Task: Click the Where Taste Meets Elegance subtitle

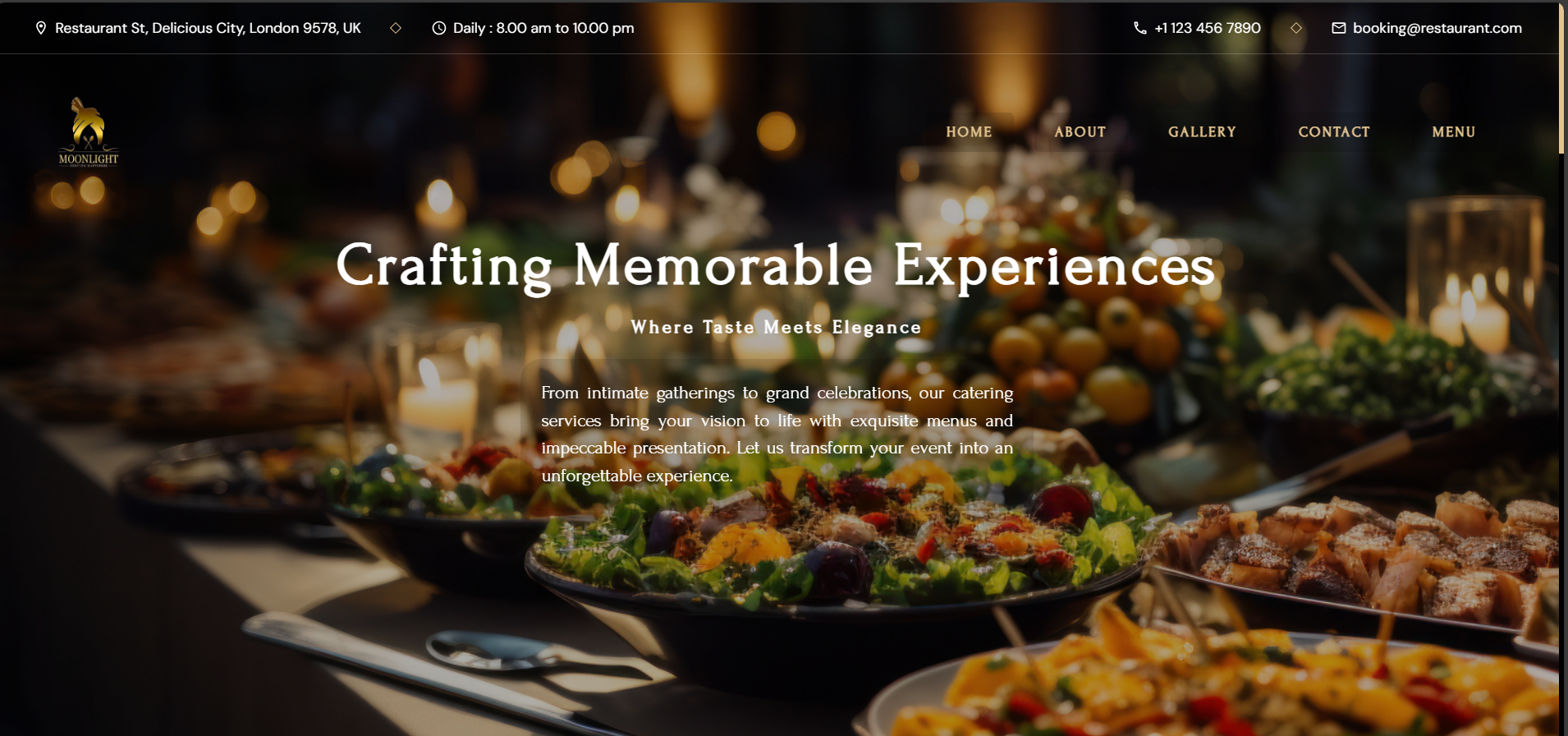Action: pos(776,327)
